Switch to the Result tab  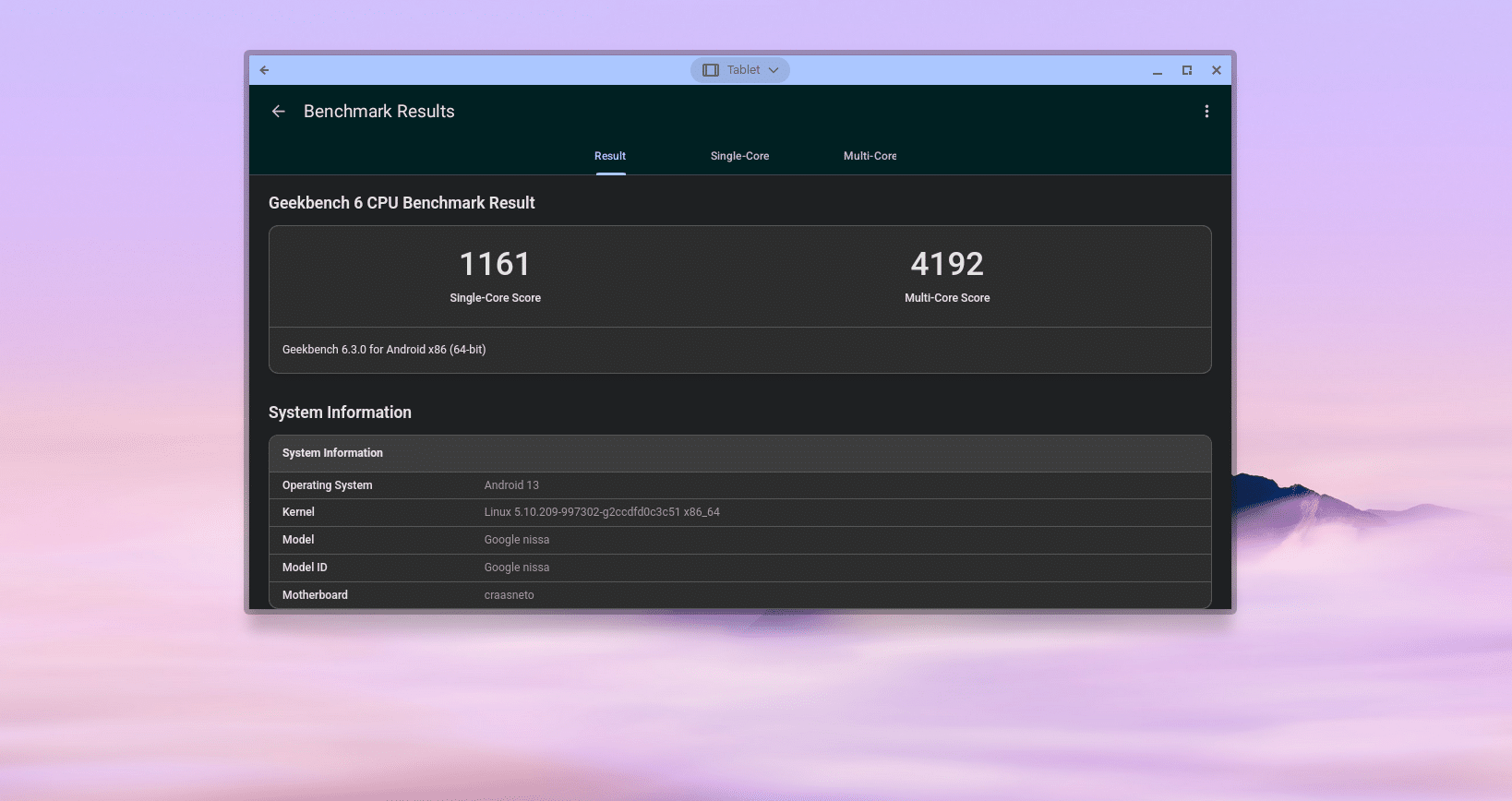(610, 156)
